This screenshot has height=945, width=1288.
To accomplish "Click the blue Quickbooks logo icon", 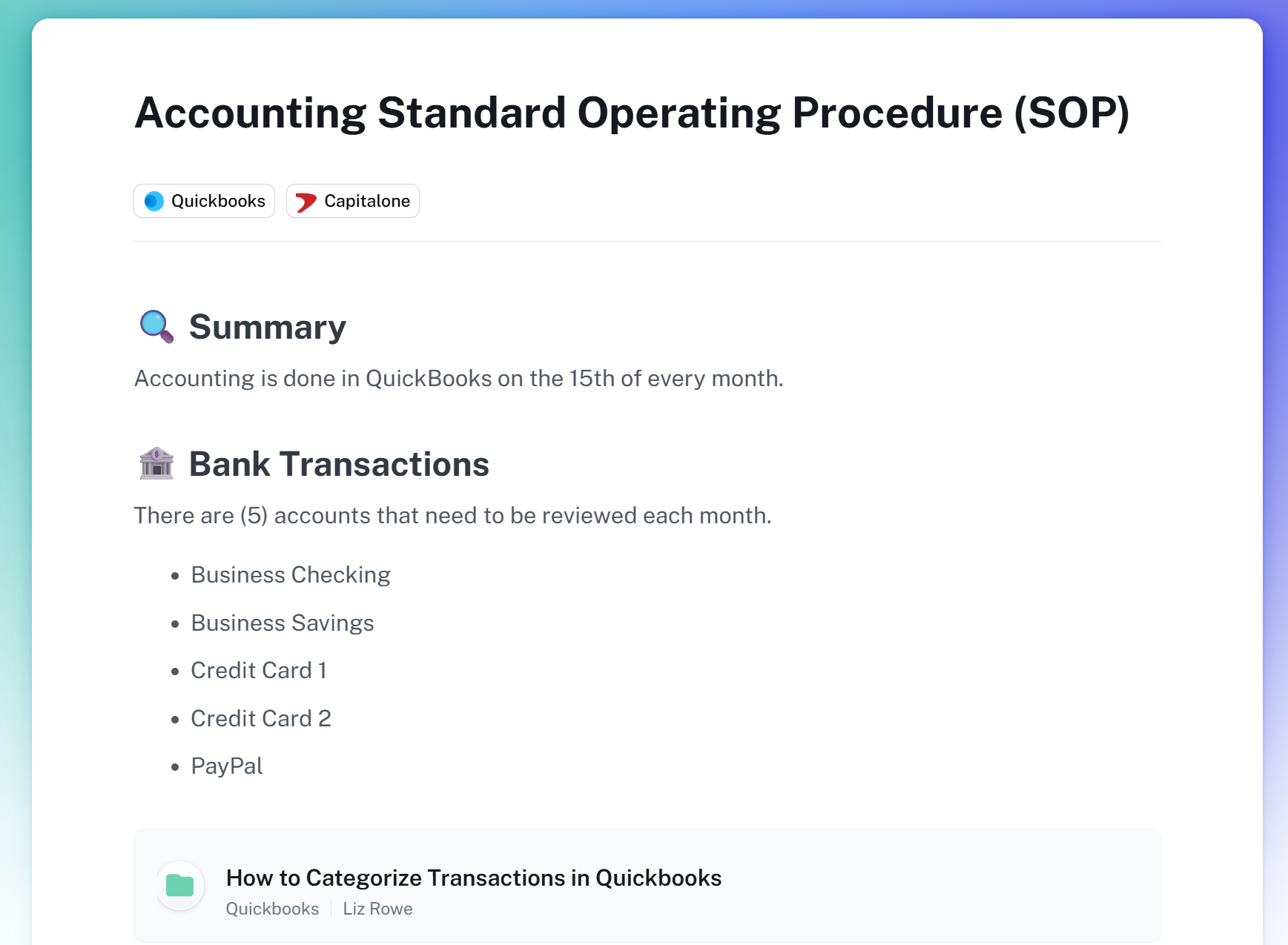I will tap(154, 201).
